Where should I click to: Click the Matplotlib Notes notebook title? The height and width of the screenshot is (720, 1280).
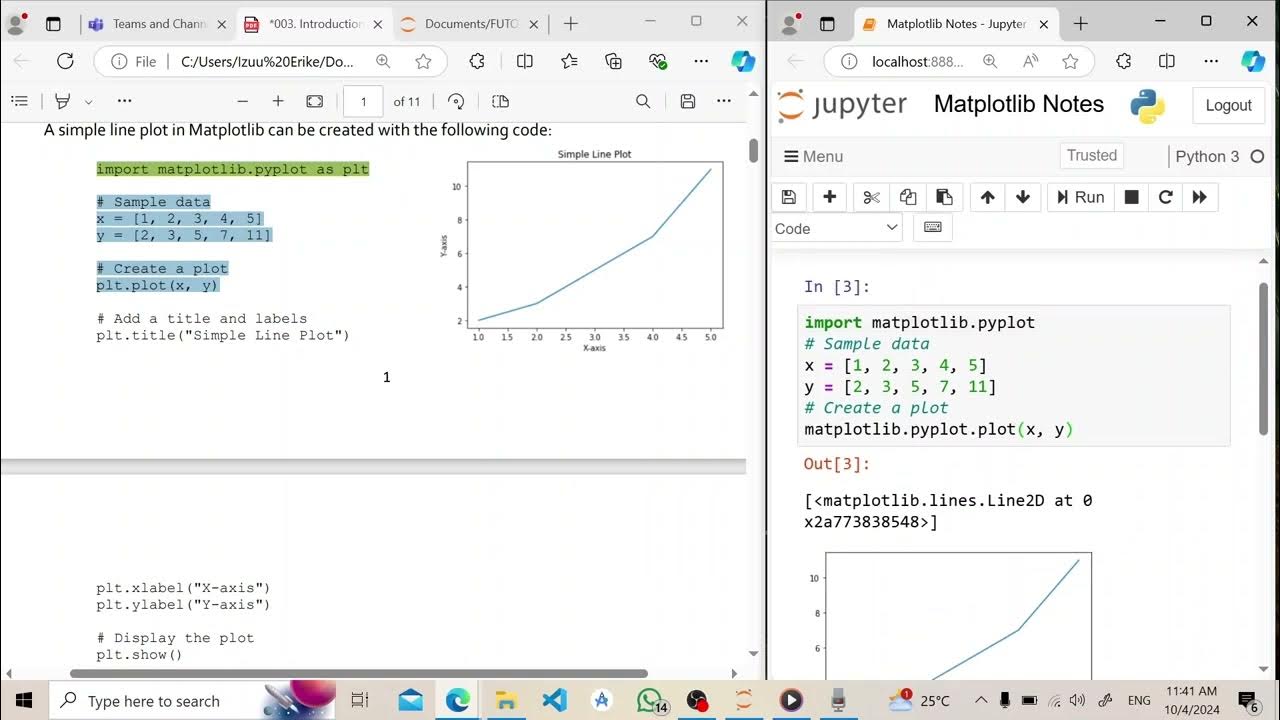(1018, 104)
